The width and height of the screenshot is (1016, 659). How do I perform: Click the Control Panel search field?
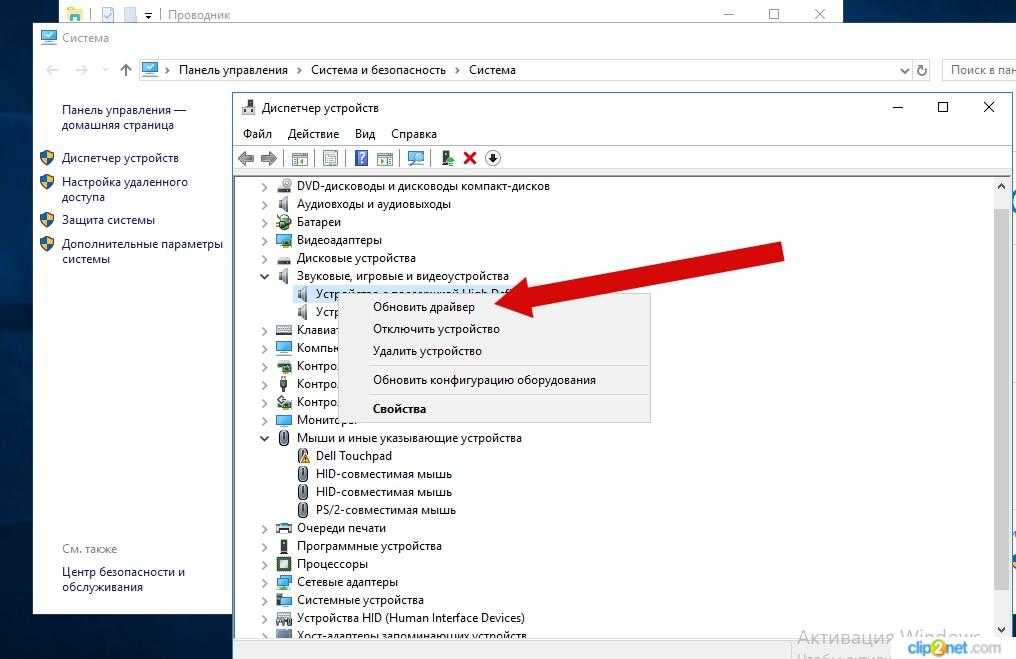[980, 70]
